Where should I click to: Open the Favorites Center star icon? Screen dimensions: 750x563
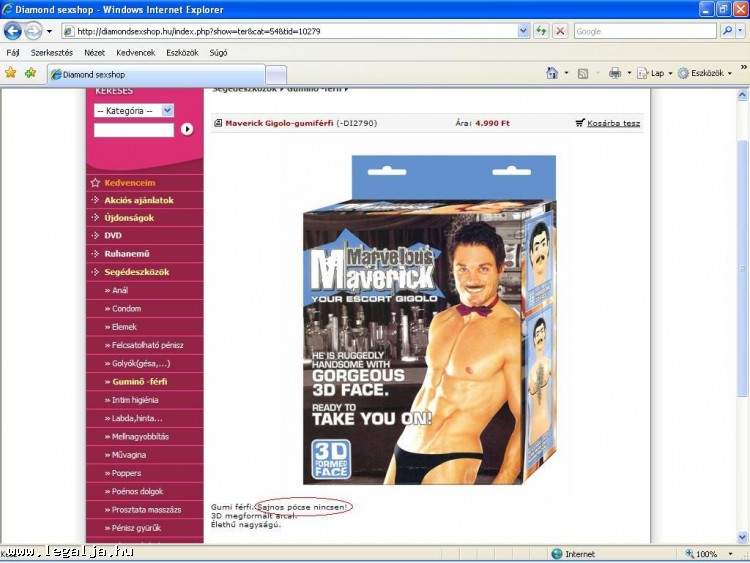tap(11, 73)
